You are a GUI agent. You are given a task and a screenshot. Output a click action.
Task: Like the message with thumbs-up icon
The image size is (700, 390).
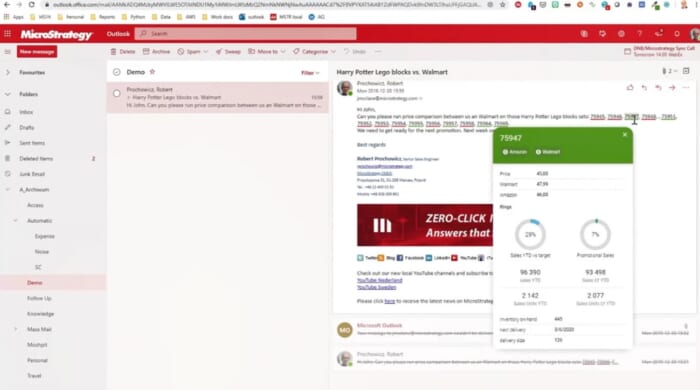point(630,88)
